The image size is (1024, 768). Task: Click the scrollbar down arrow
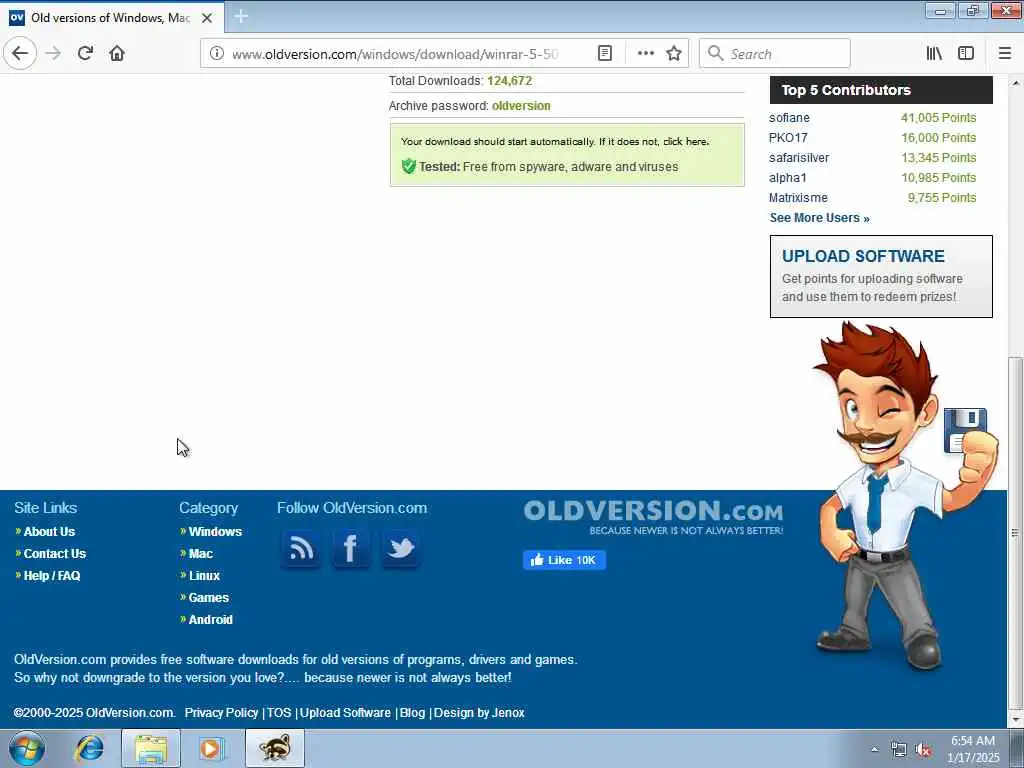point(1015,720)
